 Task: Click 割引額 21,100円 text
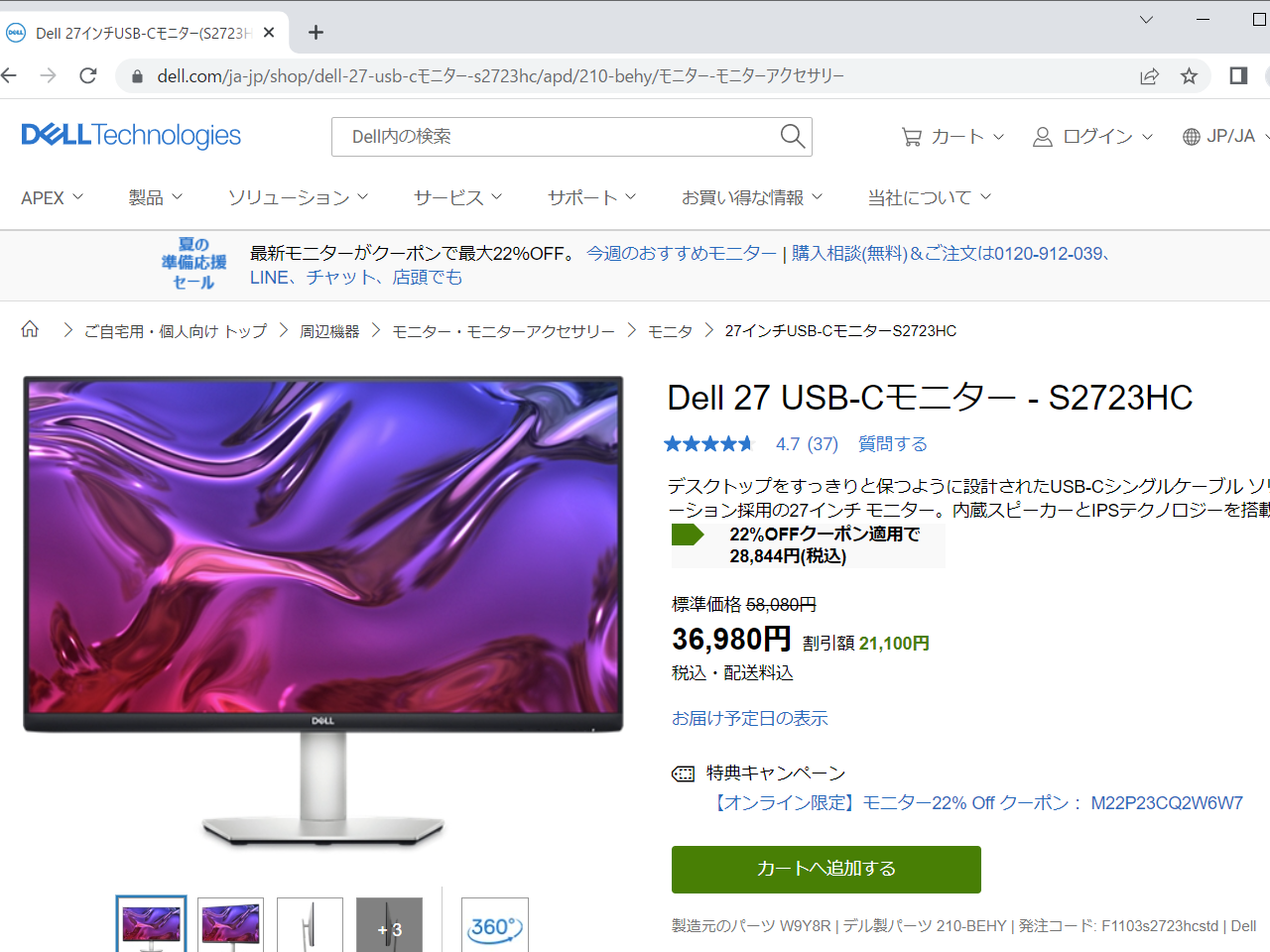[866, 644]
